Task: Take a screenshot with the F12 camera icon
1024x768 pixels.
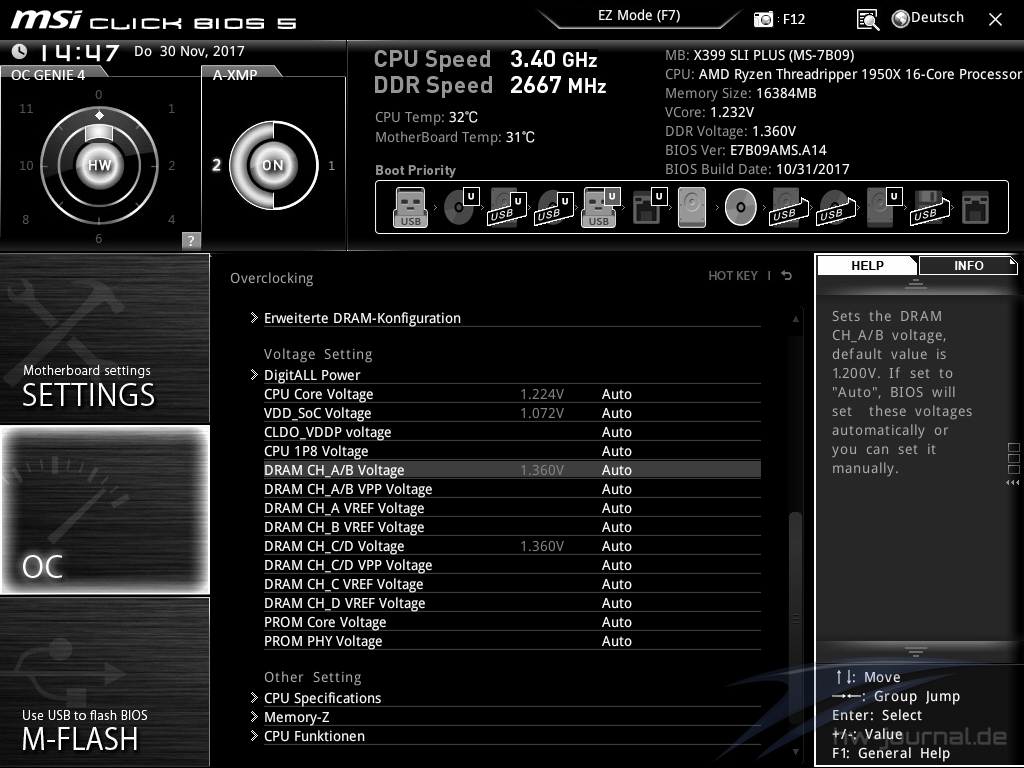Action: click(x=763, y=19)
